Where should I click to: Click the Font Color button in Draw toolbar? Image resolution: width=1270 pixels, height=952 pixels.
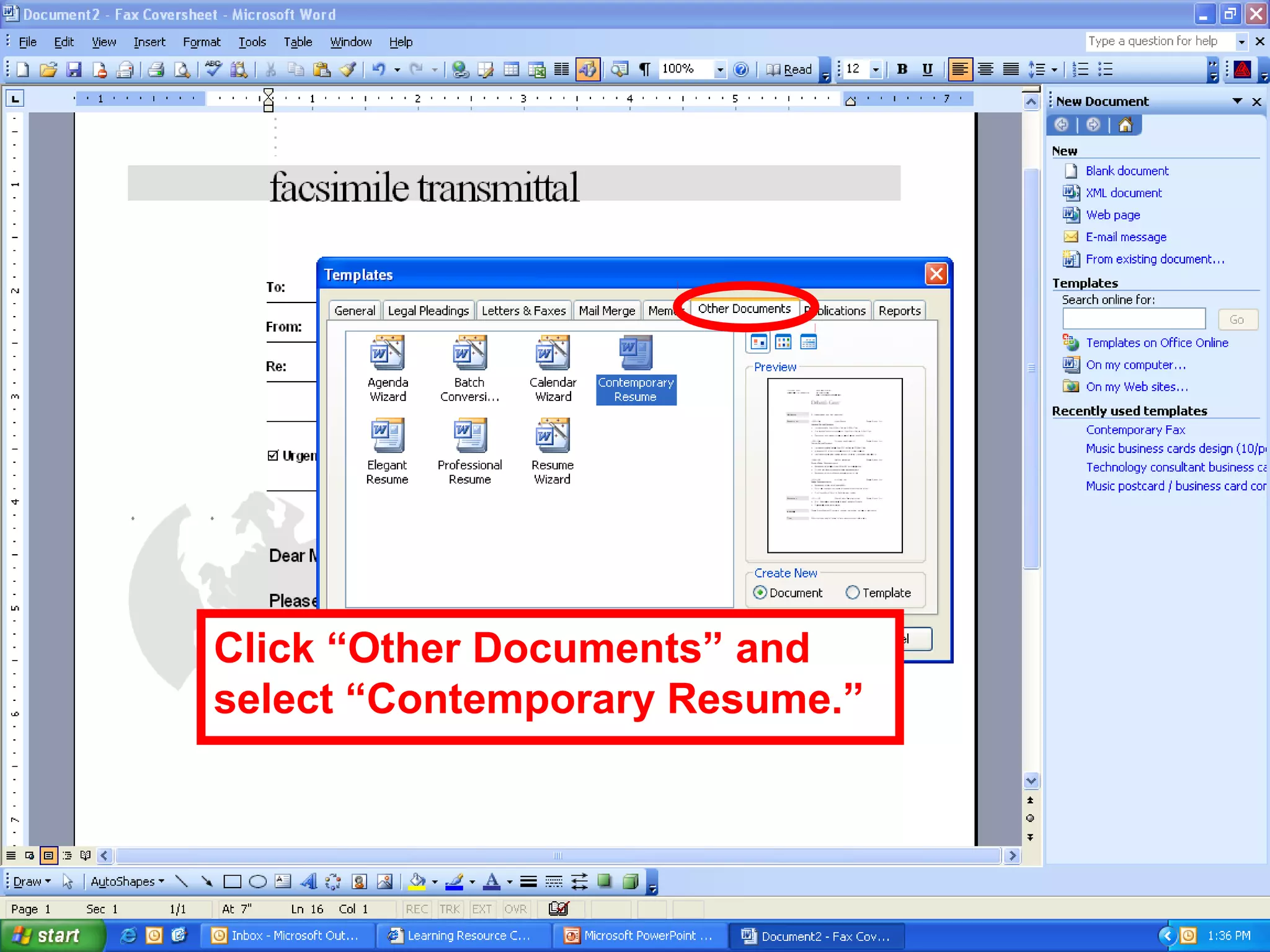492,881
